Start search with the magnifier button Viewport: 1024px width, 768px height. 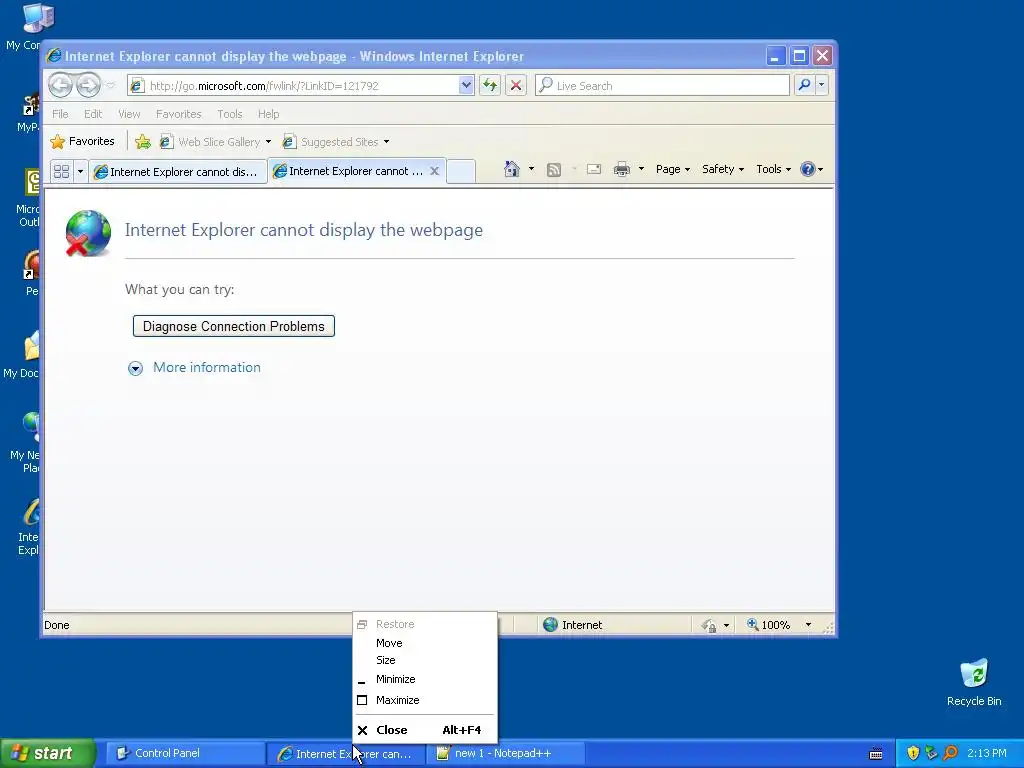click(x=805, y=85)
